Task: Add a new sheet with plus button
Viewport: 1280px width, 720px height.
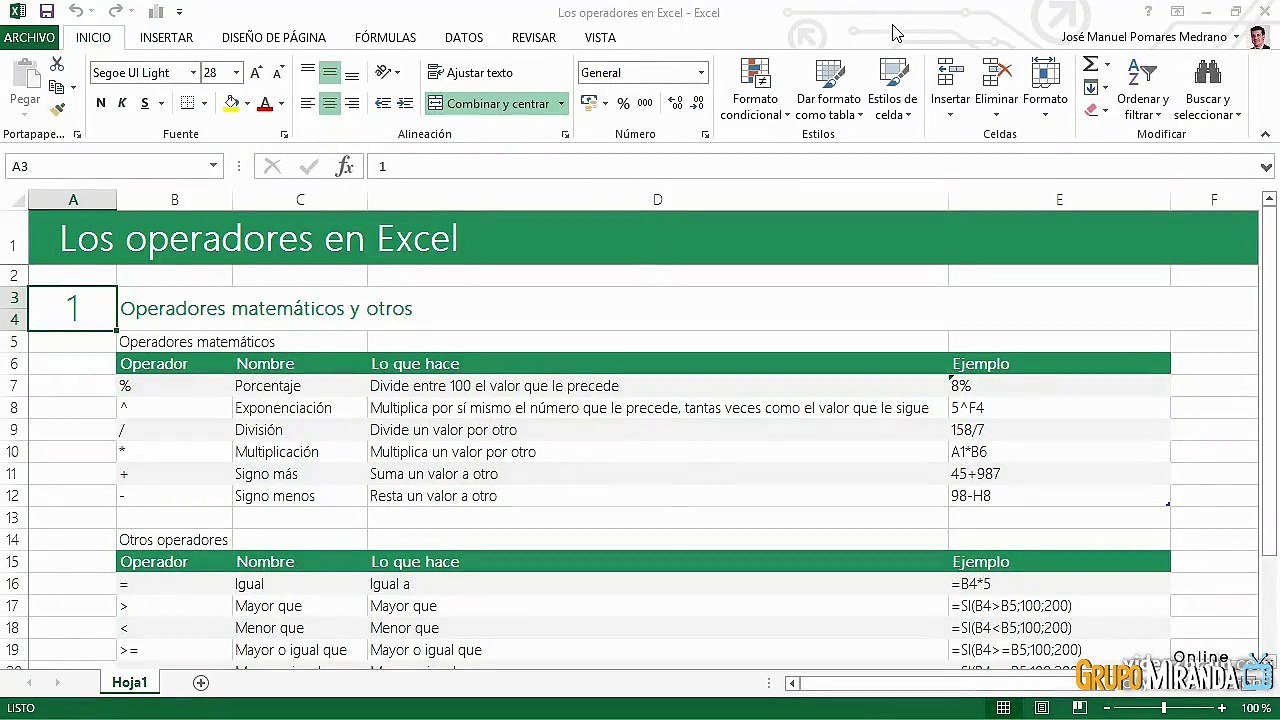Action: pos(201,683)
